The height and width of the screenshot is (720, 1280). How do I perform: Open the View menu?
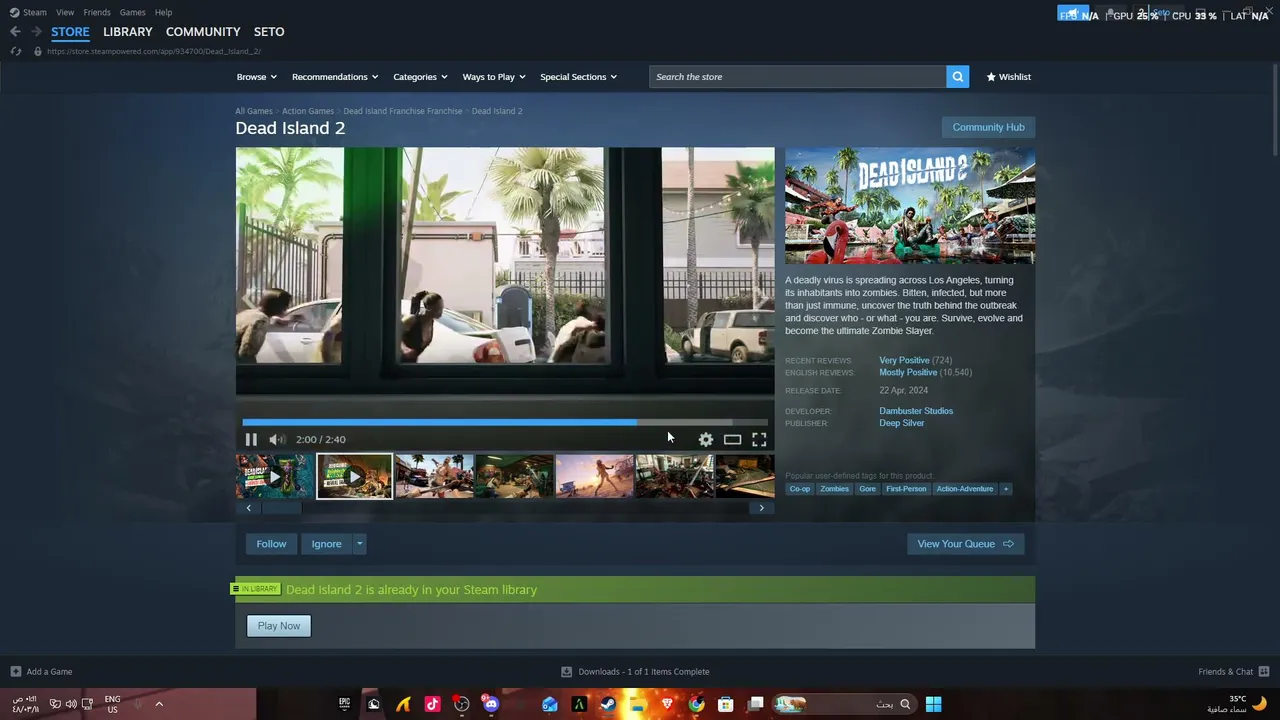pos(65,12)
